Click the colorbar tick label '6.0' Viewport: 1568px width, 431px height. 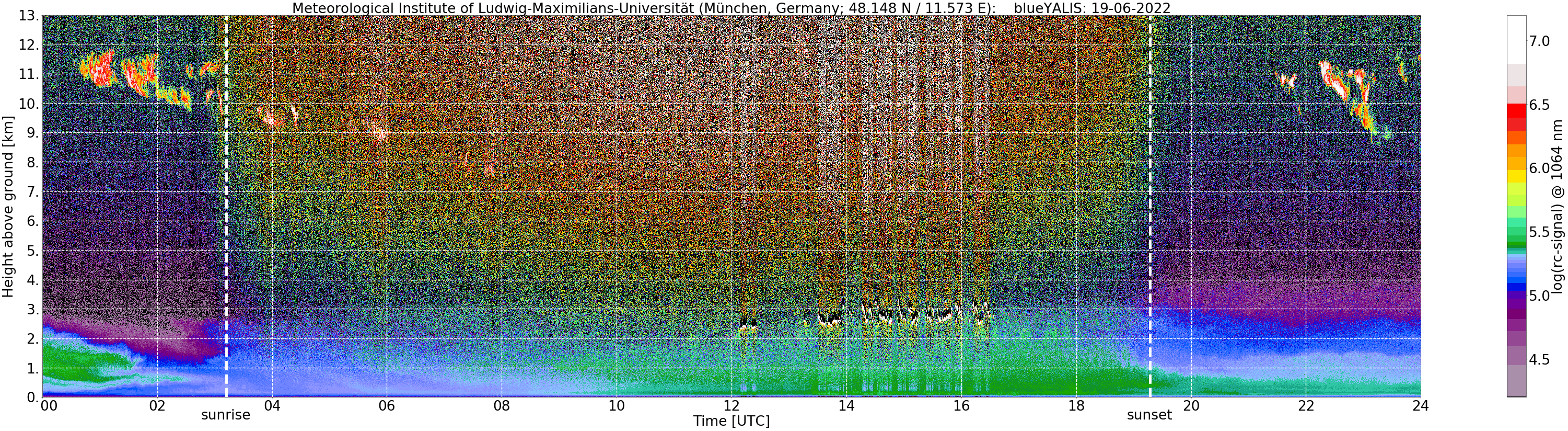point(1539,168)
